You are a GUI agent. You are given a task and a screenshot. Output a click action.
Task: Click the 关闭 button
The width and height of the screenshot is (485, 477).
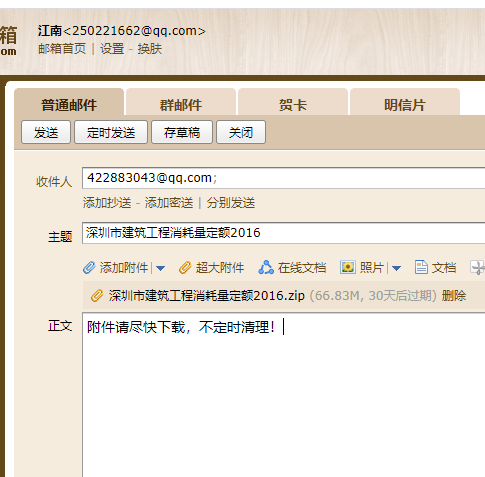point(241,132)
